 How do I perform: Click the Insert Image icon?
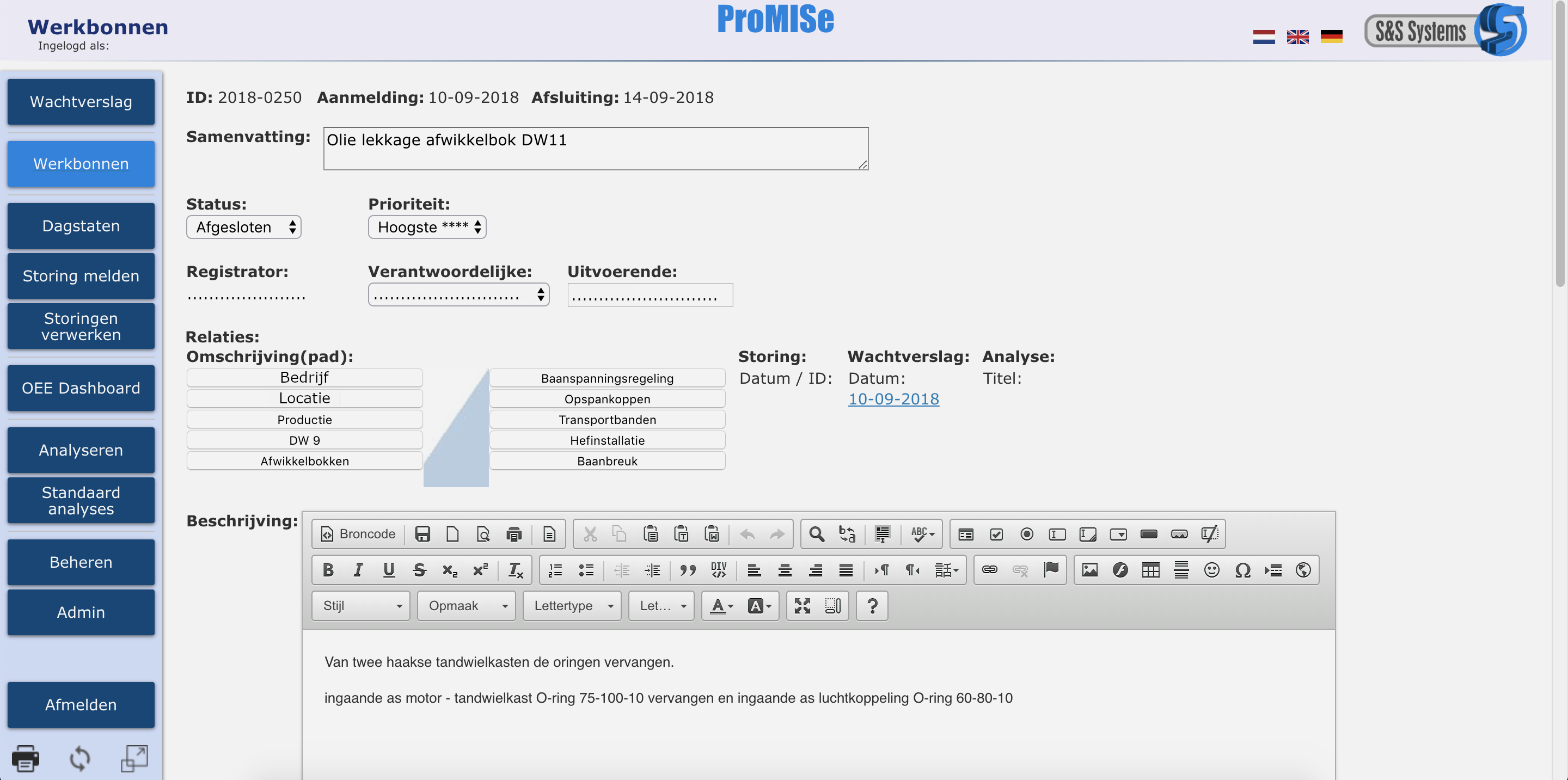point(1089,570)
